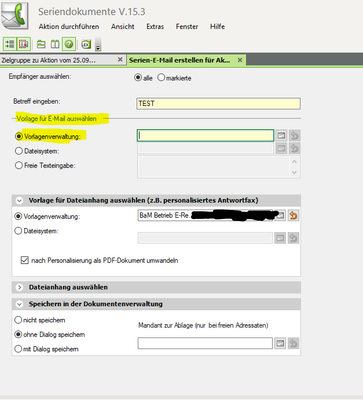The width and height of the screenshot is (363, 400).
Task: Select the 'nicht speichern' option
Action: (18, 320)
